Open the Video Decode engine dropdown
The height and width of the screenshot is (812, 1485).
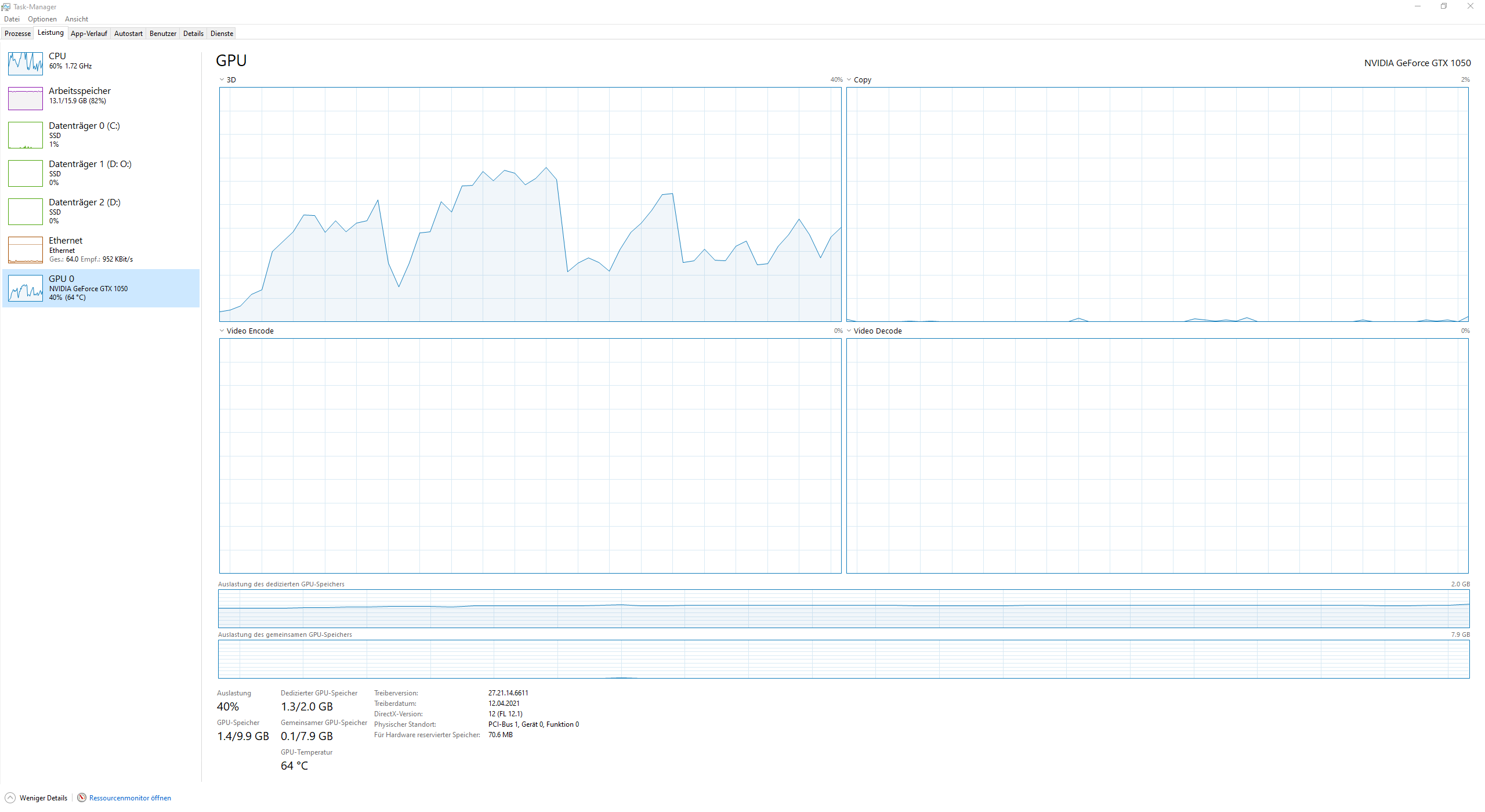pos(849,331)
